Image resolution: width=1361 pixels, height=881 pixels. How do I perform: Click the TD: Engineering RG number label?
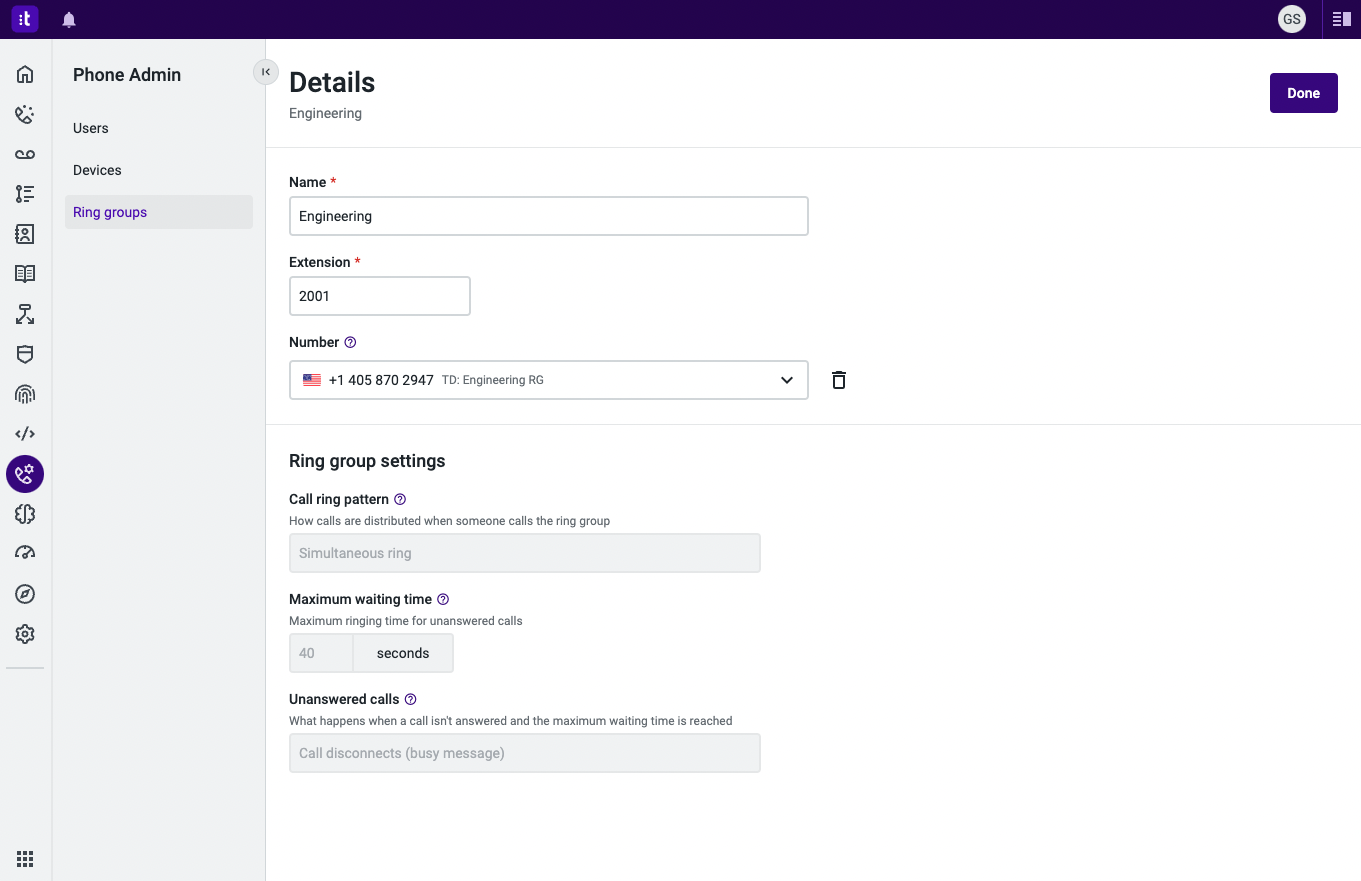coord(493,380)
